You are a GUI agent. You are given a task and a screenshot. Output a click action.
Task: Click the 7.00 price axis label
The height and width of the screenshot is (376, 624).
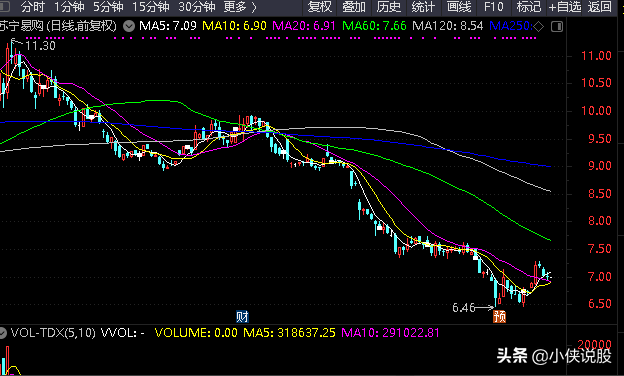point(600,277)
